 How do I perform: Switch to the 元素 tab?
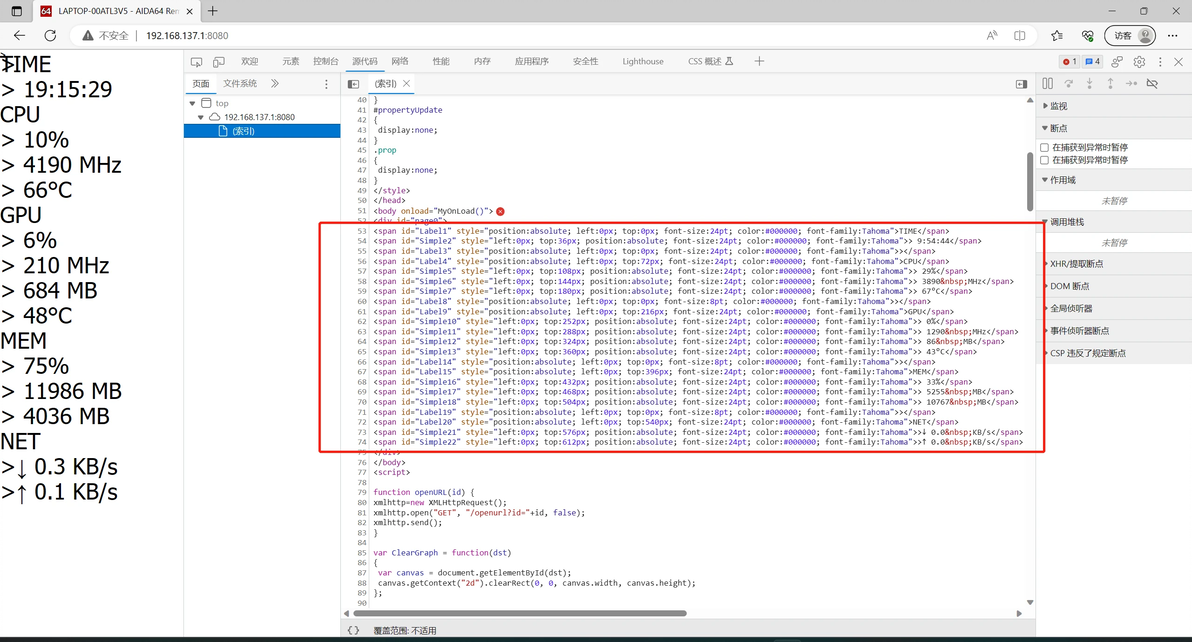(x=290, y=62)
